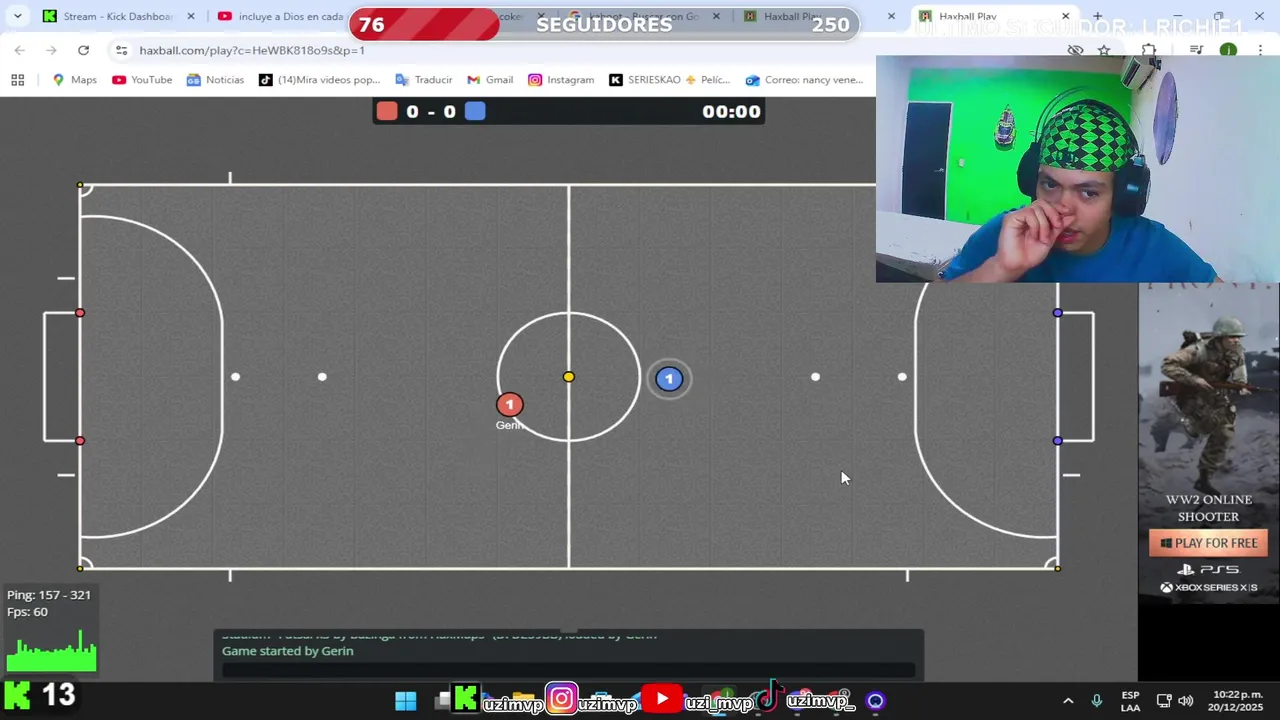Image resolution: width=1280 pixels, height=720 pixels.
Task: Show hidden system tray icons
Action: click(1067, 701)
